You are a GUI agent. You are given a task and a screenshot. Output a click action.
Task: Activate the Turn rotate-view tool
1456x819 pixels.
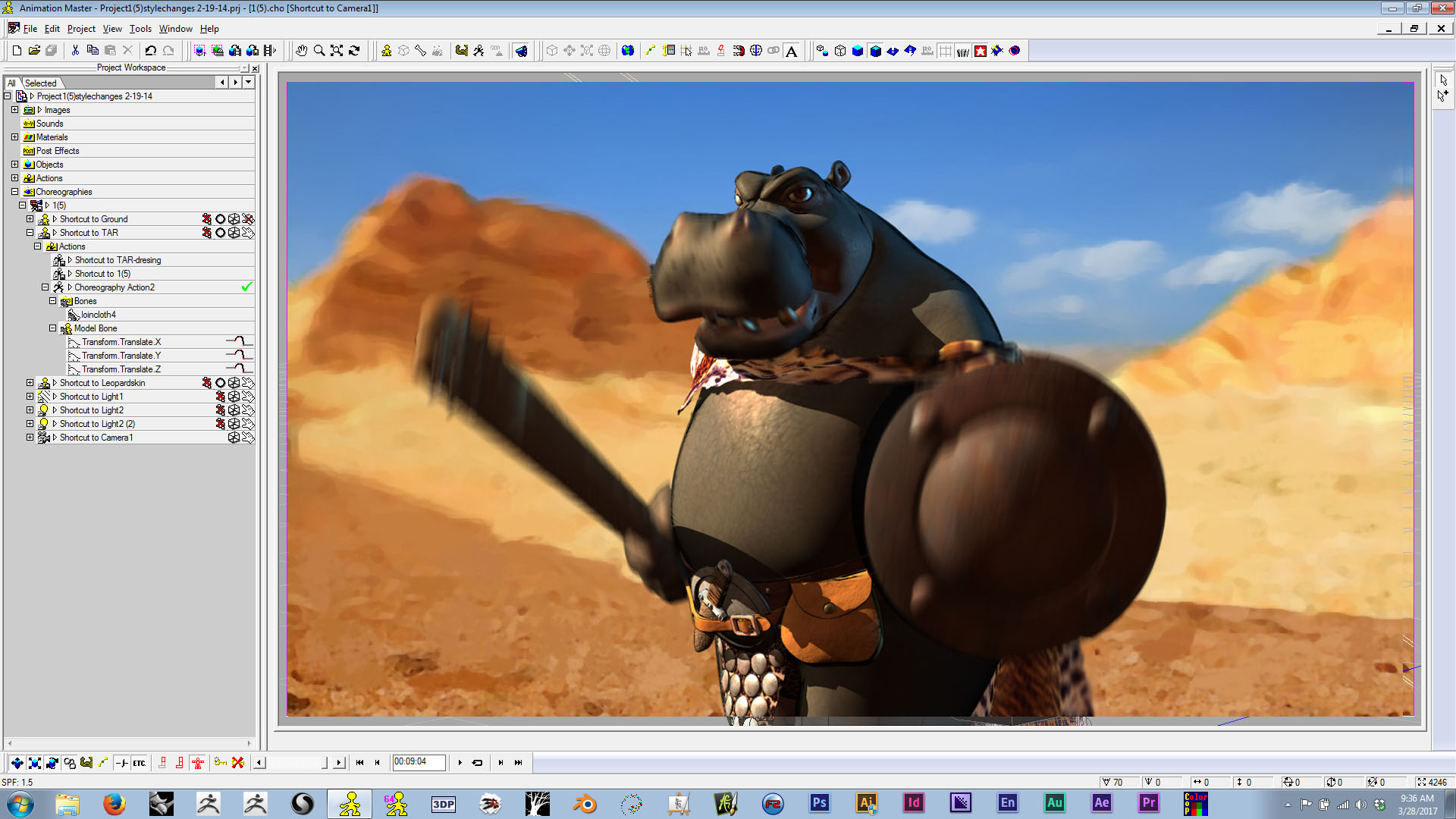tap(354, 51)
